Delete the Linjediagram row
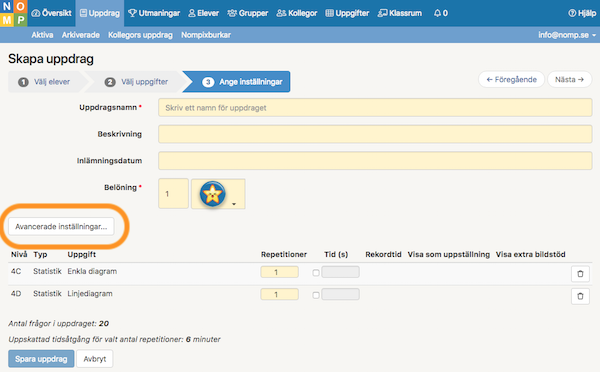This screenshot has width=600, height=372. point(580,296)
